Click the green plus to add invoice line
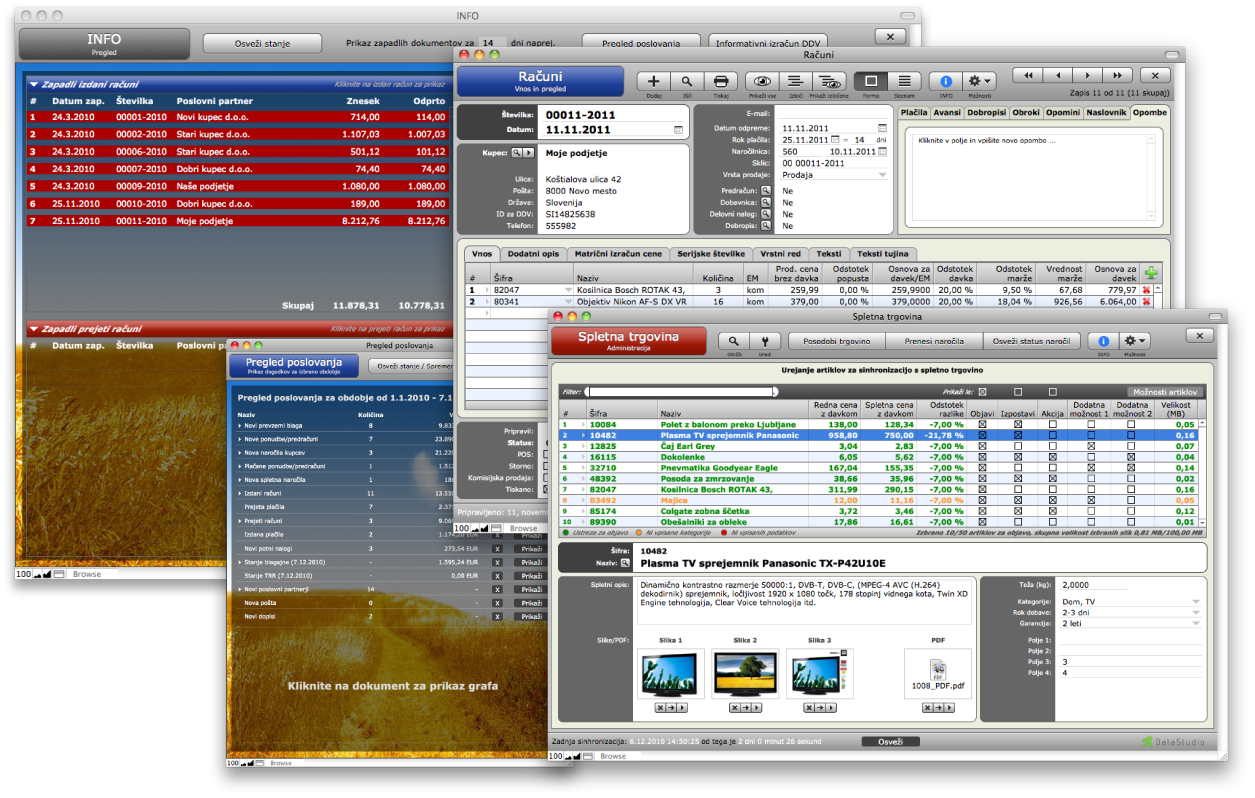Image resolution: width=1255 pixels, height=798 pixels. [x=1151, y=273]
